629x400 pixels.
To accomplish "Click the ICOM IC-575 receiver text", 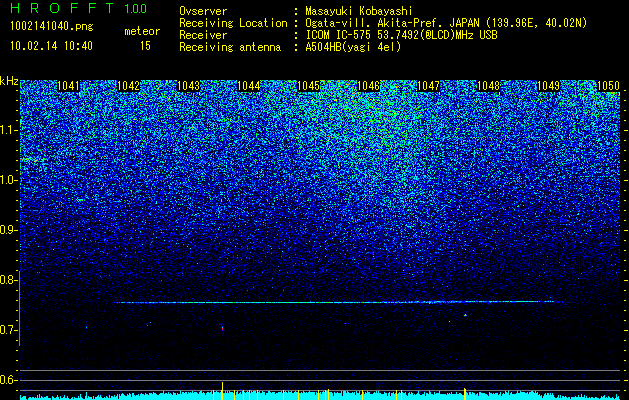I will click(401, 35).
